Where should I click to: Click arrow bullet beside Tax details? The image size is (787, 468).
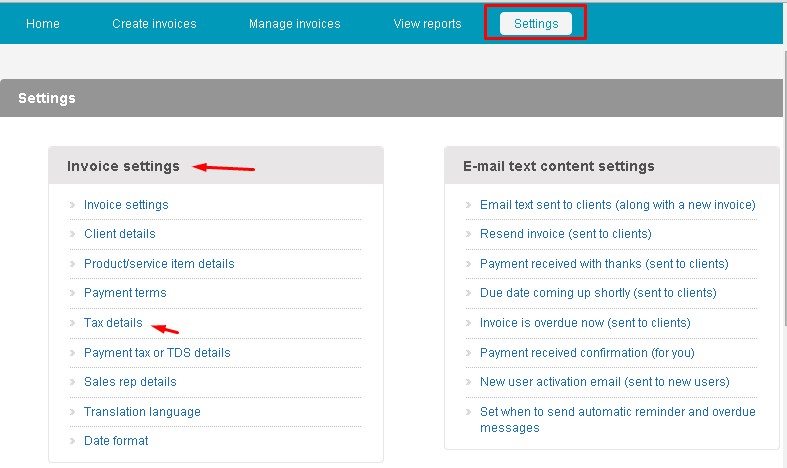pos(73,322)
